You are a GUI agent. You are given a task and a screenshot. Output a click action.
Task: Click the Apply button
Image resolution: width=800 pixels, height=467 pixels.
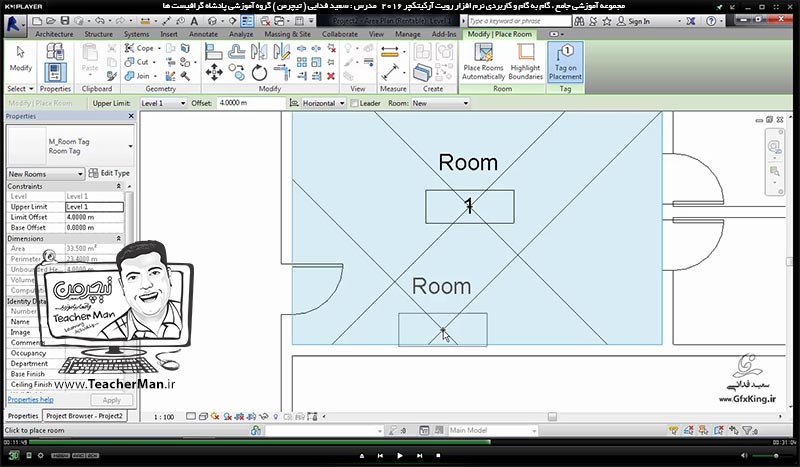(x=112, y=400)
